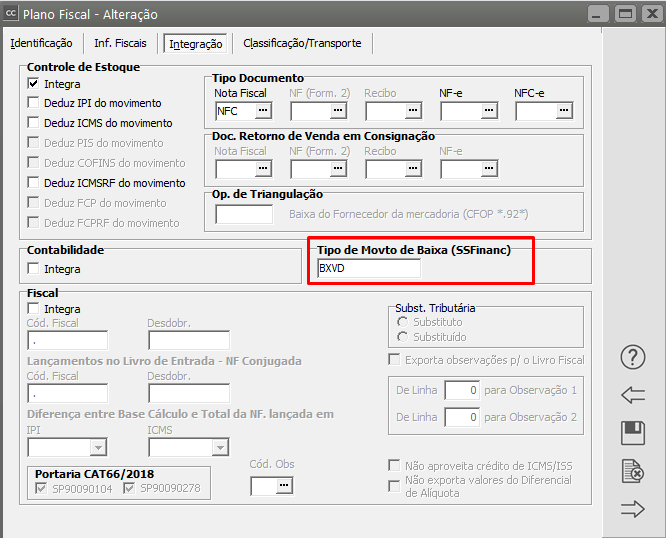Enable Deduz IPI do movimento checkbox
Image resolution: width=666 pixels, height=538 pixels.
click(x=34, y=103)
